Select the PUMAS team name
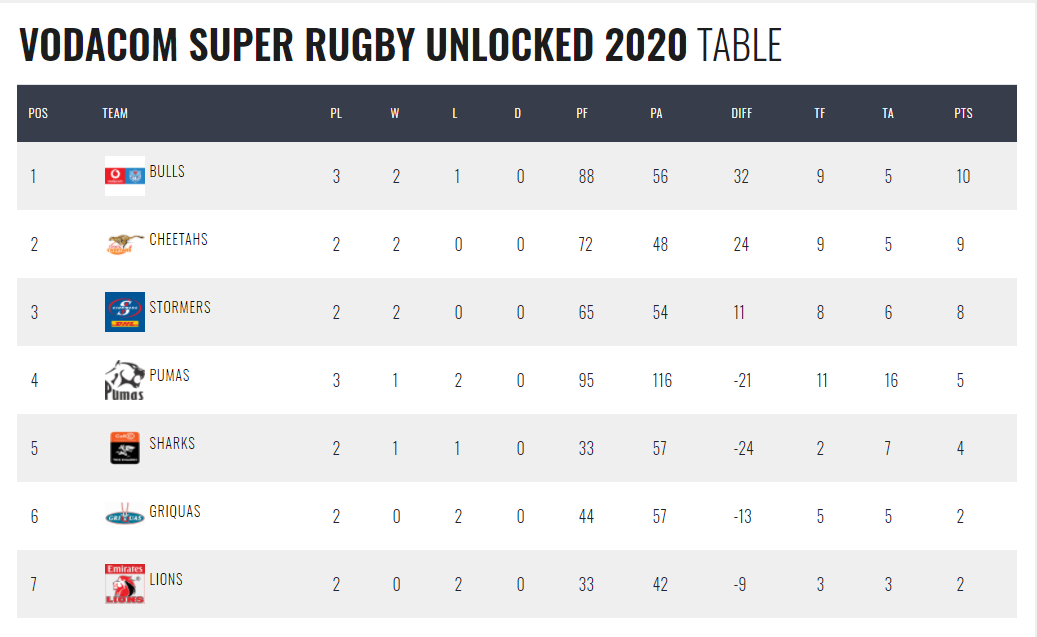 point(169,376)
